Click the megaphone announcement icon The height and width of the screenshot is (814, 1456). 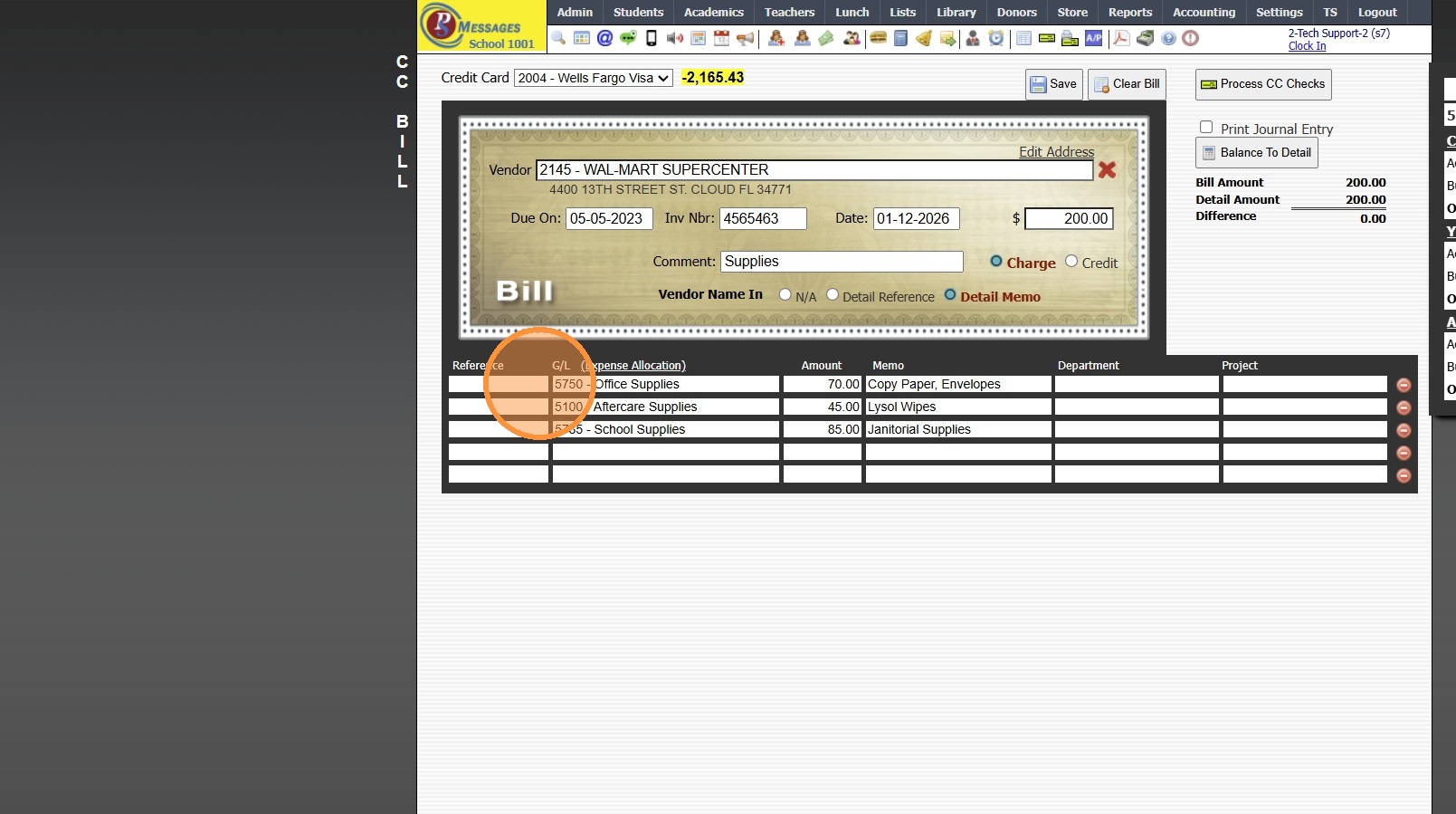click(745, 38)
